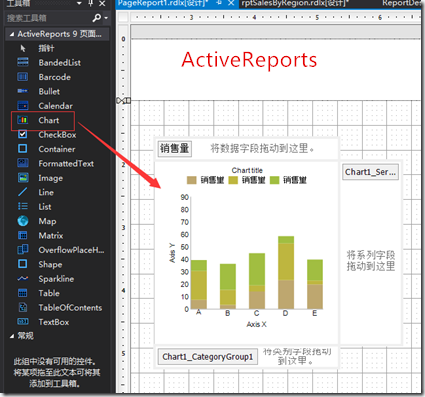Screen dimensions: 425x397
Task: Open the toolbox search options dropdown arrow
Action: pos(106,18)
